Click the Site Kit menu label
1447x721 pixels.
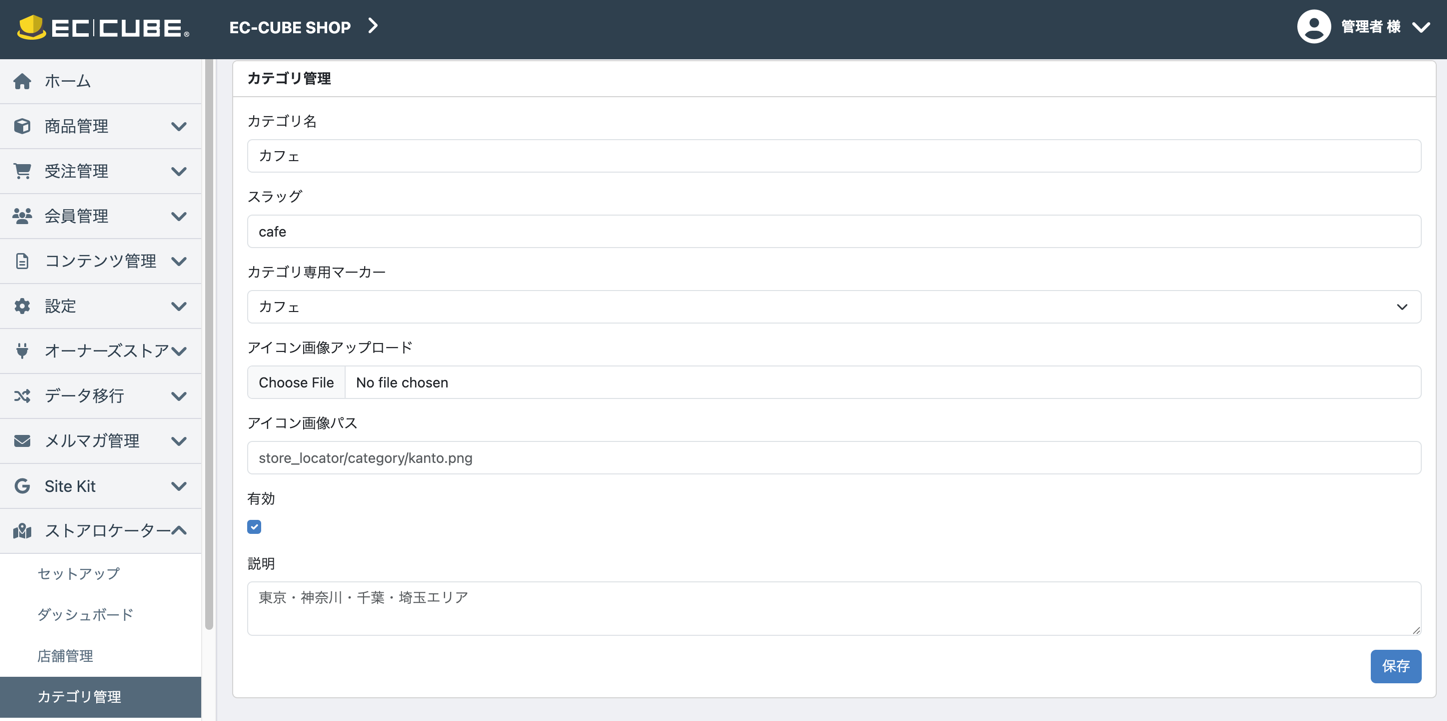(x=70, y=486)
